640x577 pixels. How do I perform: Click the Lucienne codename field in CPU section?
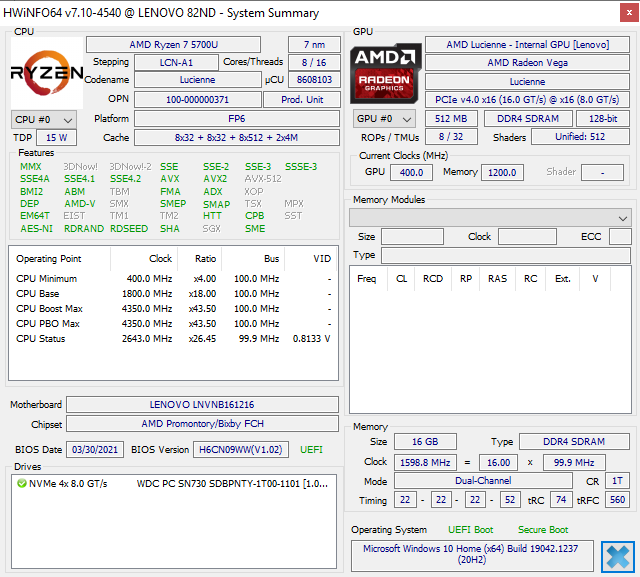(198, 80)
